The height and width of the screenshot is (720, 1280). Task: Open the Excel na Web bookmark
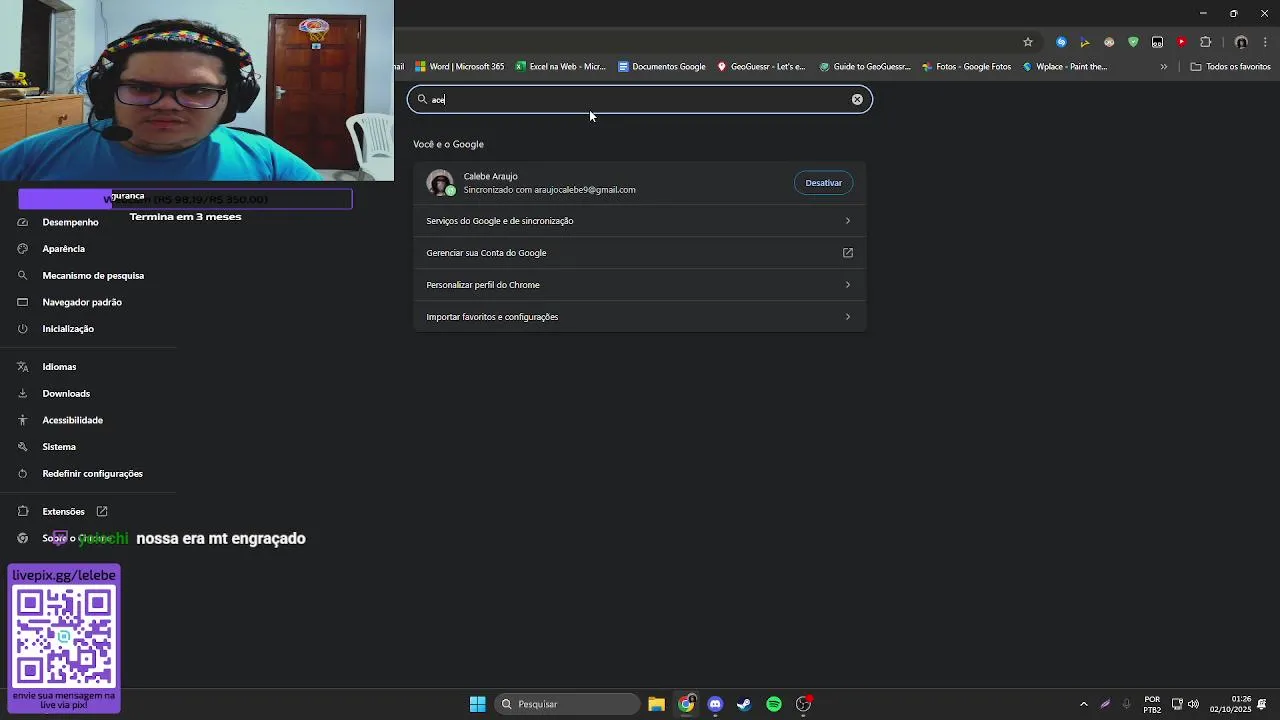point(561,67)
